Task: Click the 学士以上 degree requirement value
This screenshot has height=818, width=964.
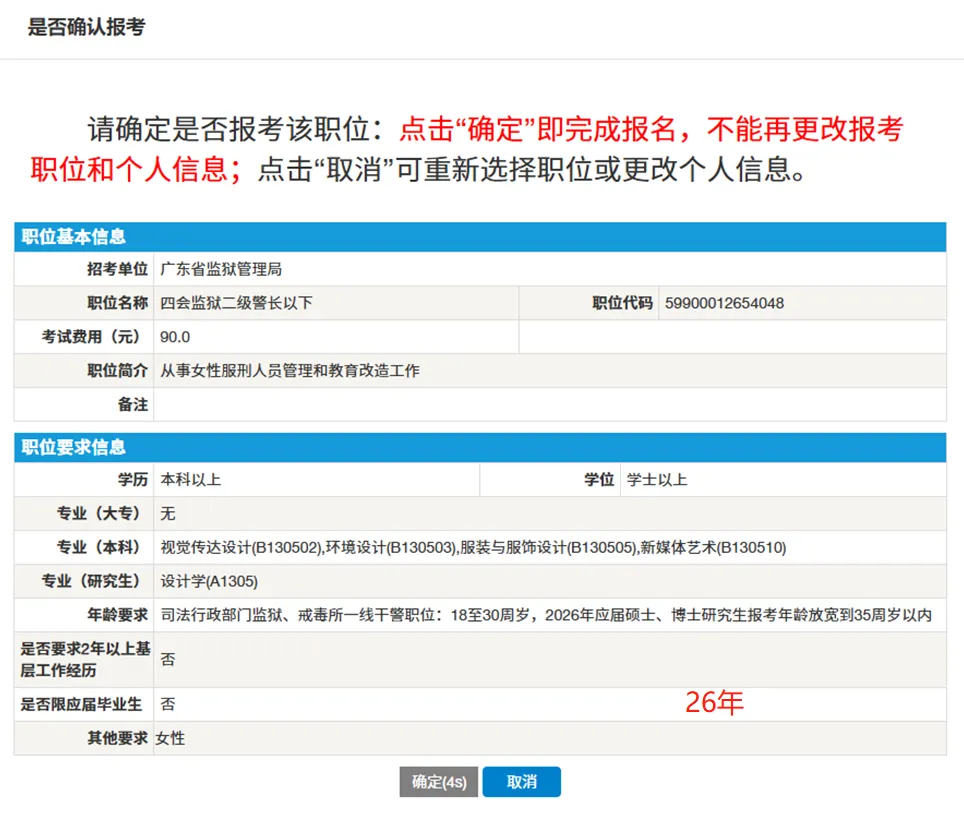Action: (657, 480)
